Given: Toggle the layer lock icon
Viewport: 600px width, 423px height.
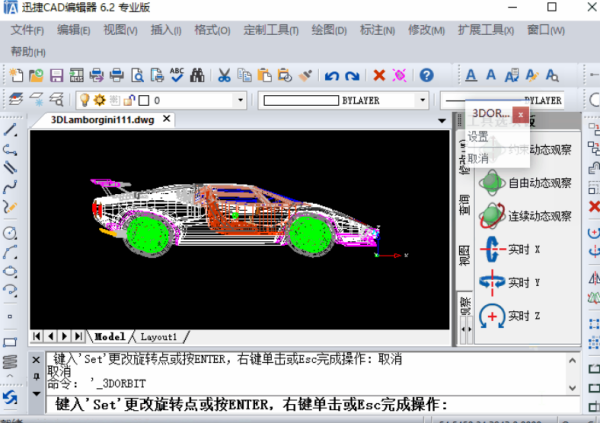Looking at the screenshot, I should [129, 100].
